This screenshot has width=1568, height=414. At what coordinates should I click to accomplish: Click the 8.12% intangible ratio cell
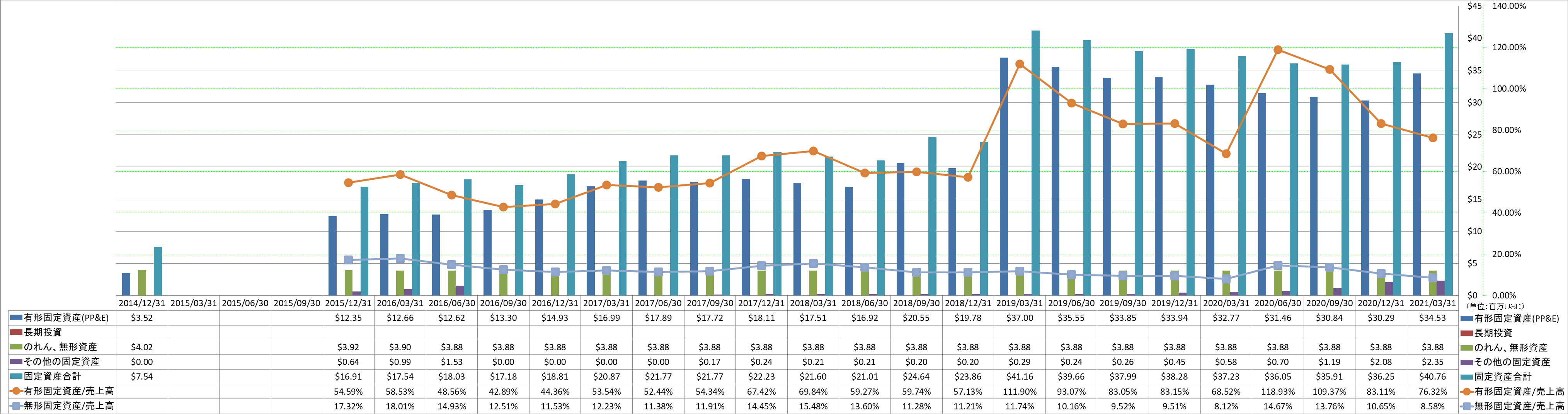coord(1226,406)
